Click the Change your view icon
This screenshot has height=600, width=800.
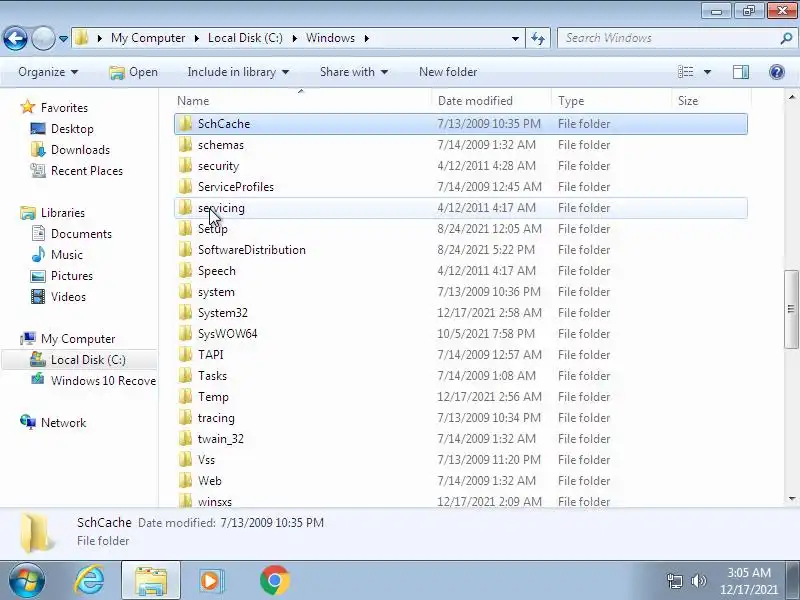click(685, 72)
